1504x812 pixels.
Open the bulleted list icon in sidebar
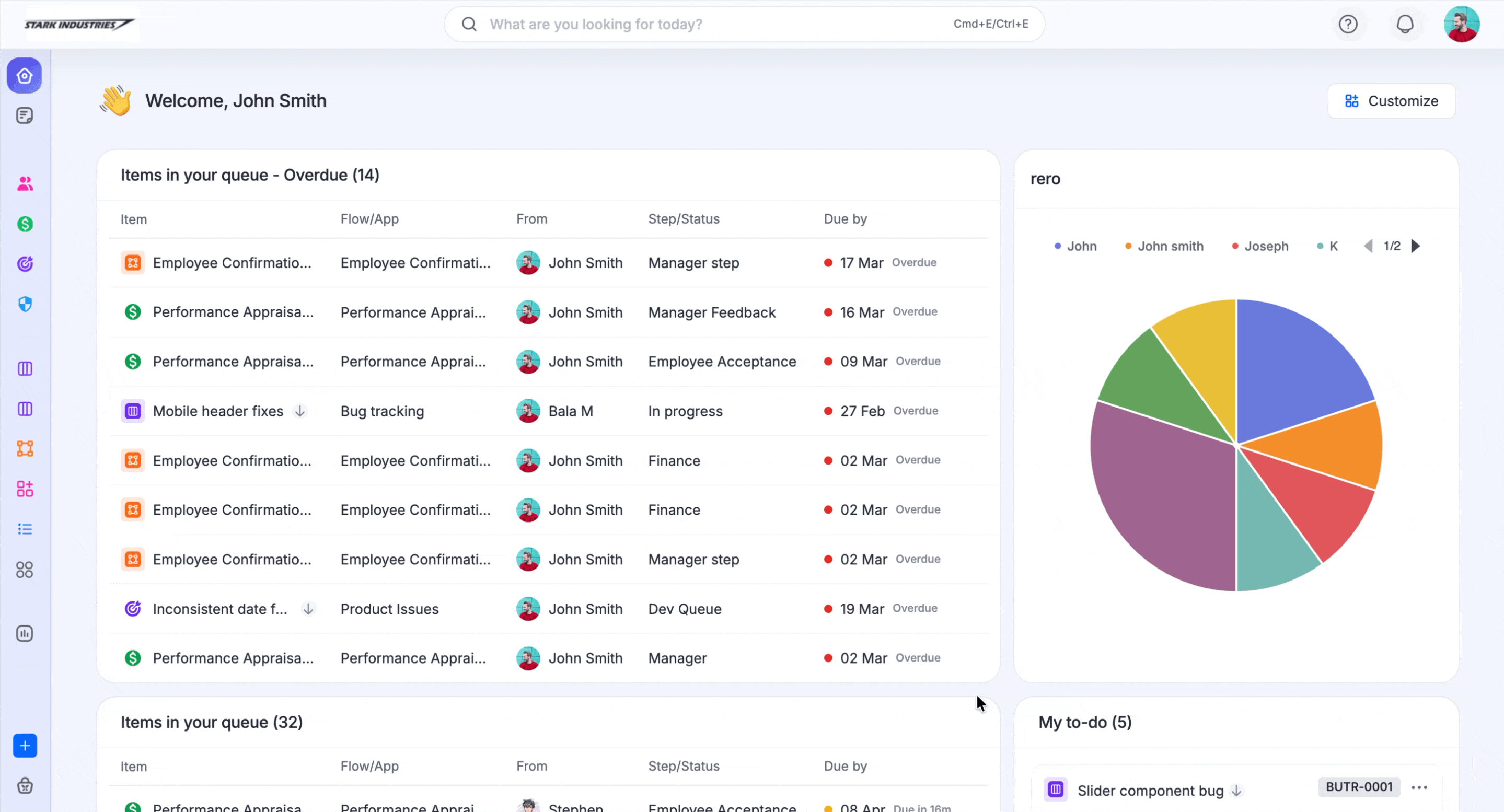25,529
